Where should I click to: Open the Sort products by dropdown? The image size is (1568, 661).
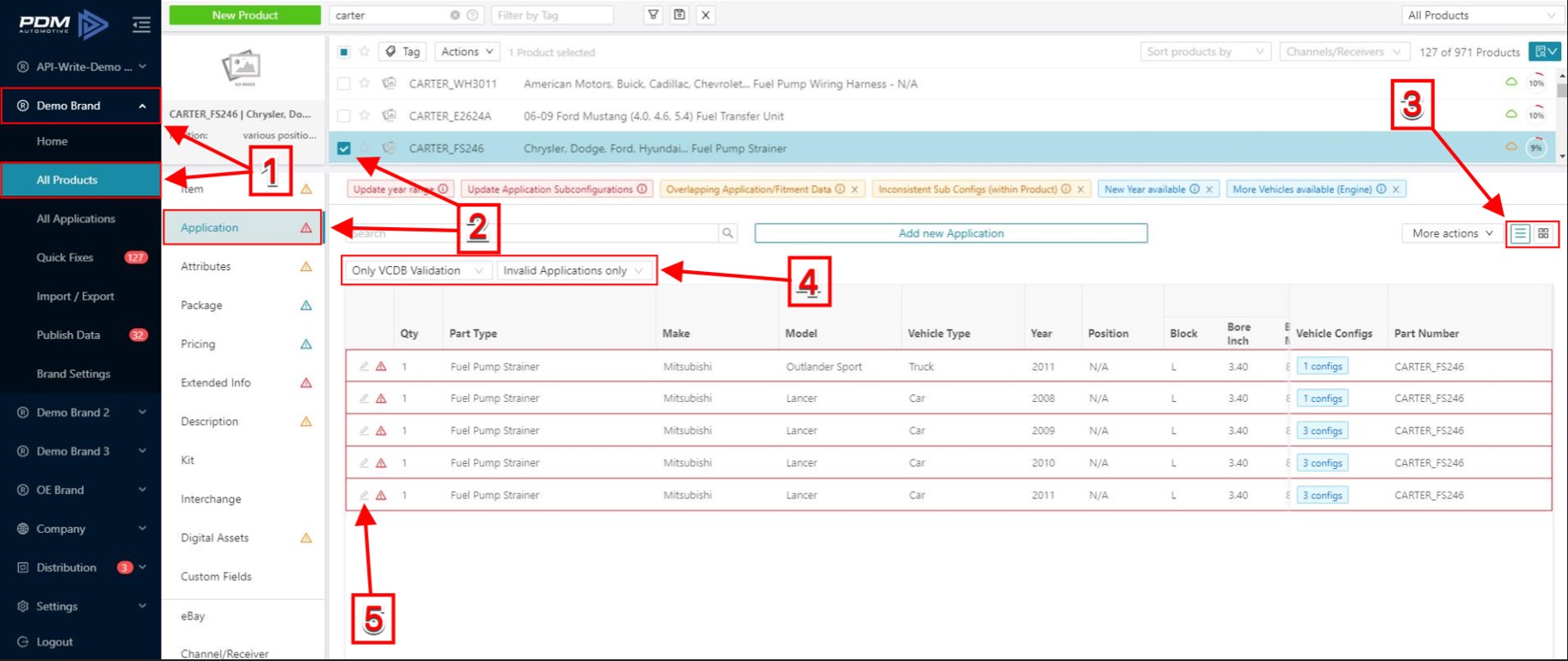point(1205,52)
